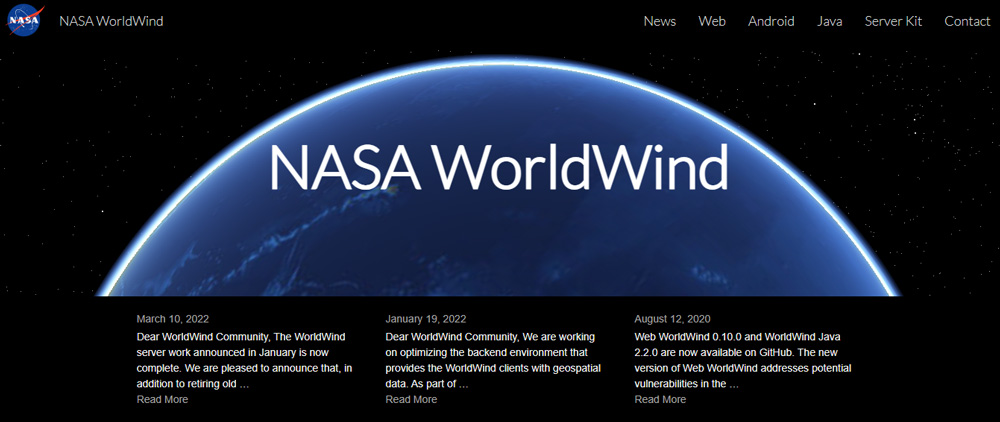
Task: Click Read More under January 19, 2022
Action: coord(411,399)
